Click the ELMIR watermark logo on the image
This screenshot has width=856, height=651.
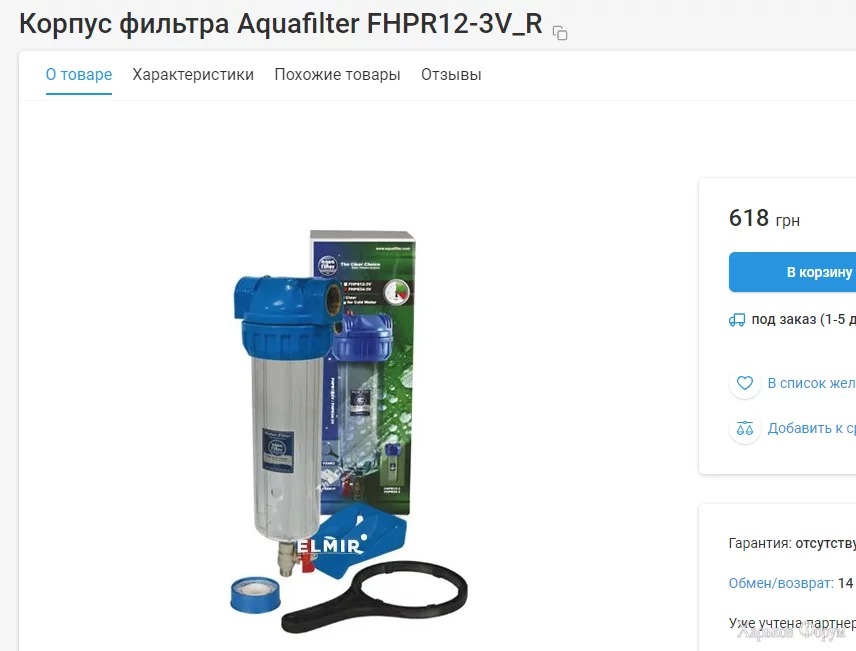coord(332,545)
